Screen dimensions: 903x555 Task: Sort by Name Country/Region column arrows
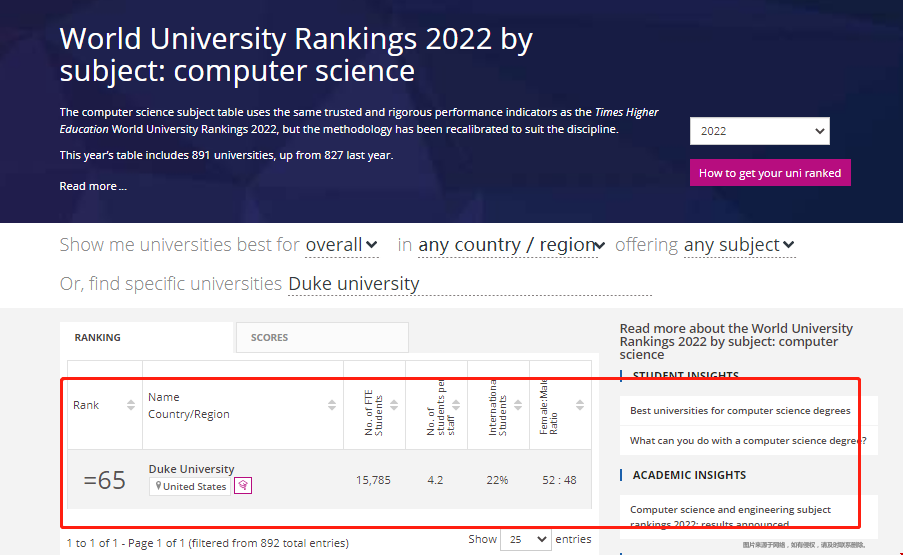pyautogui.click(x=332, y=405)
